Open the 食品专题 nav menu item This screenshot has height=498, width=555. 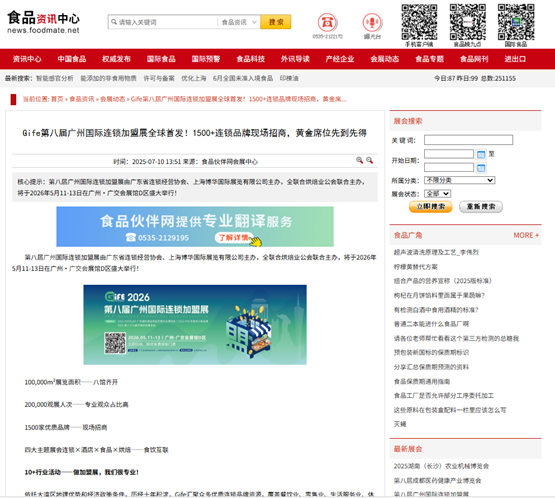pyautogui.click(x=429, y=59)
